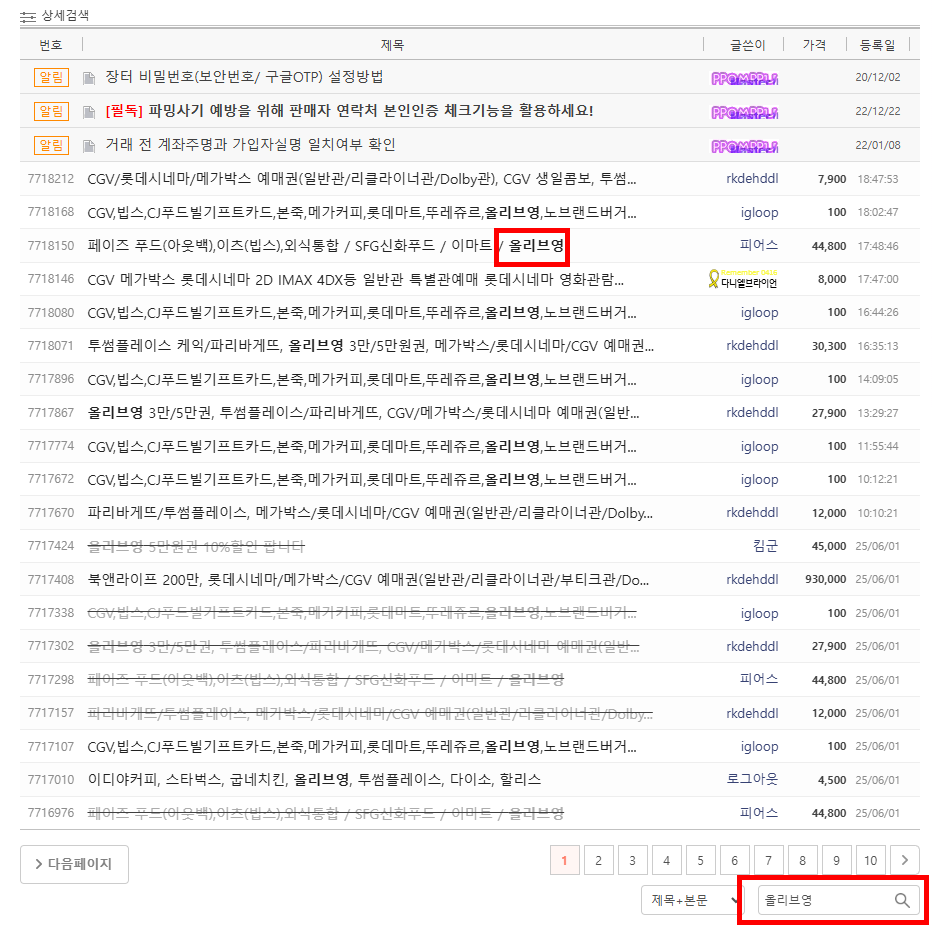Screen dimensions: 932x931
Task: Go to page 6
Action: pyautogui.click(x=734, y=860)
